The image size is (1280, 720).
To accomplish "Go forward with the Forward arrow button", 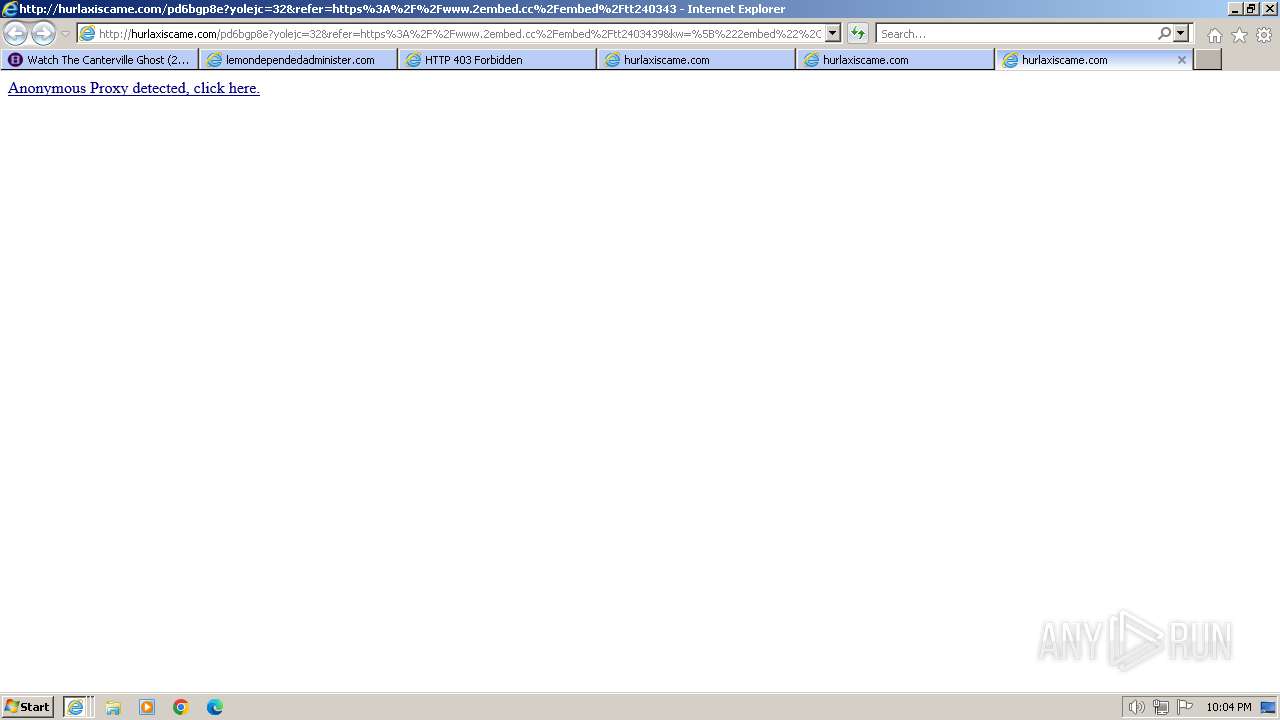I will point(43,33).
